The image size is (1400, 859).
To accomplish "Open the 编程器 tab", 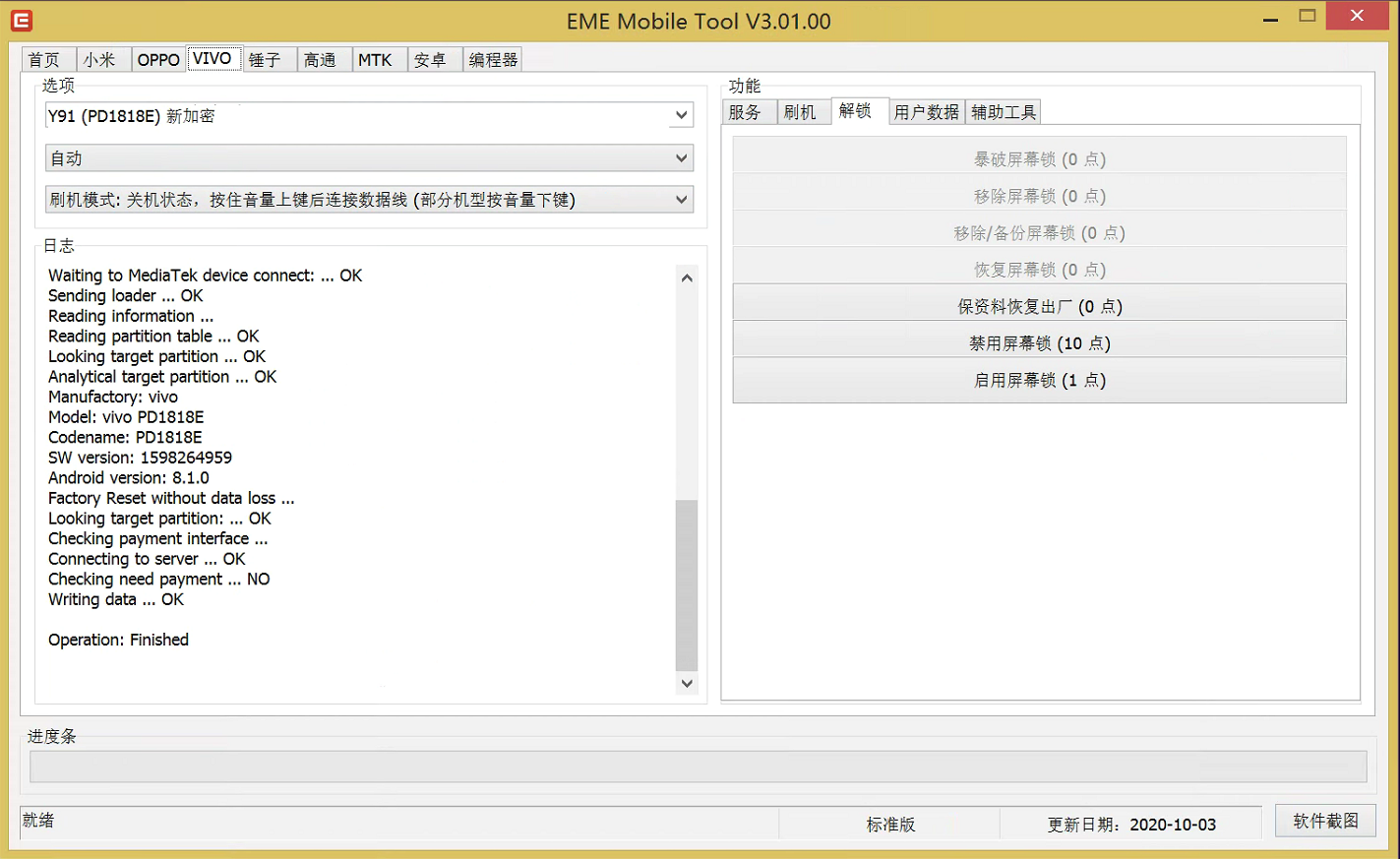I will click(492, 59).
